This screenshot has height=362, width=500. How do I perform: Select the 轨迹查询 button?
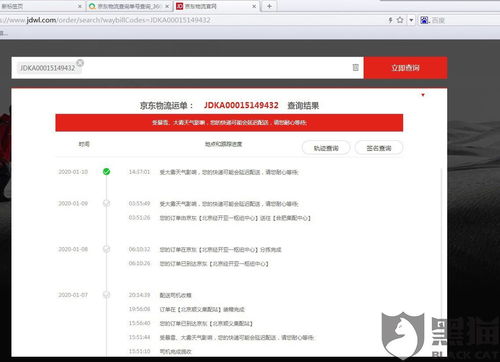click(326, 148)
